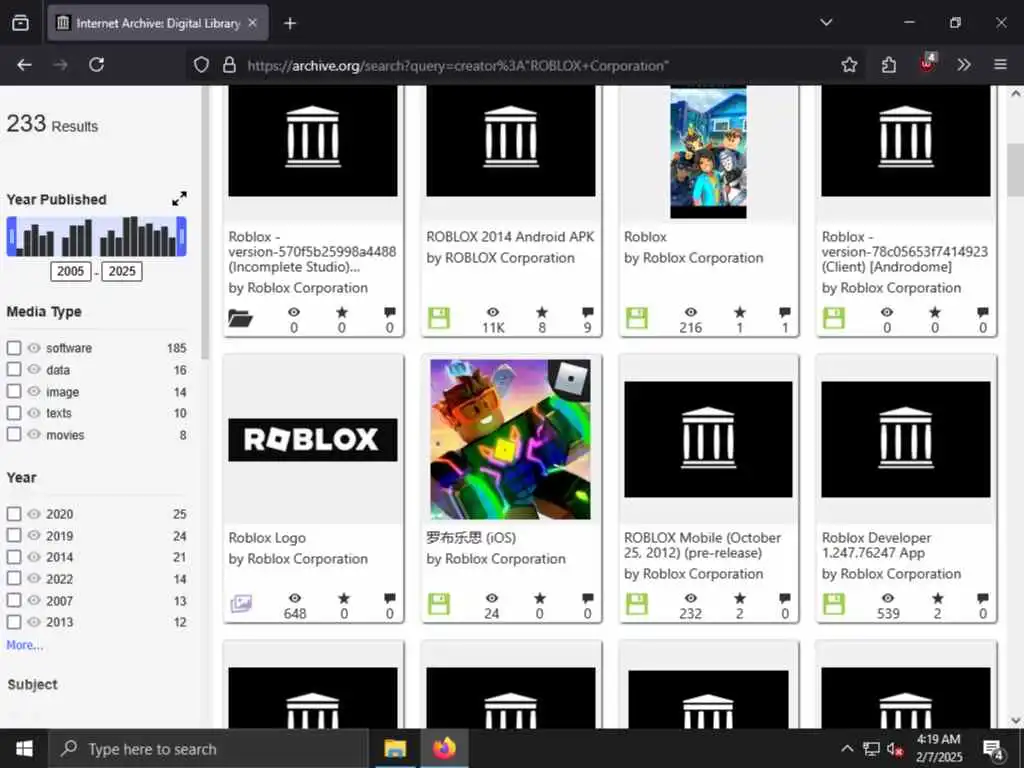Viewport: 1024px width, 768px height.
Task: Open the Firefox hamburger menu
Action: click(x=1000, y=65)
